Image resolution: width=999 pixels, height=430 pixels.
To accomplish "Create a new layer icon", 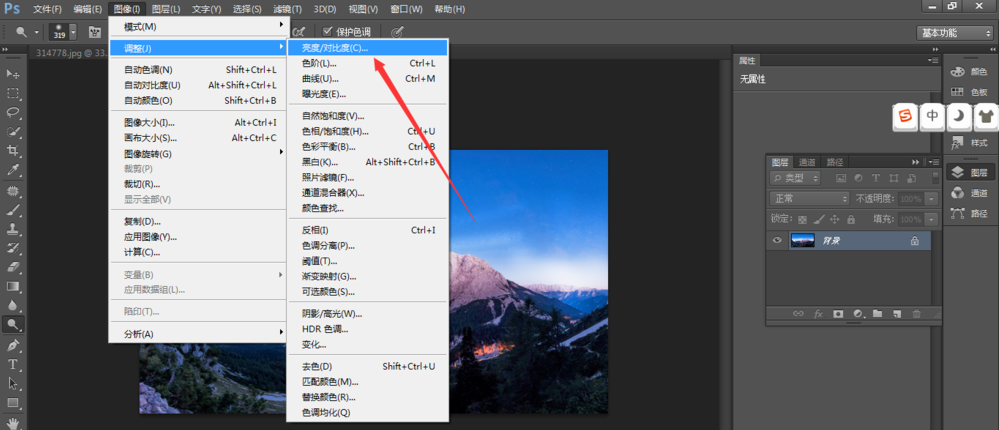I will point(896,313).
